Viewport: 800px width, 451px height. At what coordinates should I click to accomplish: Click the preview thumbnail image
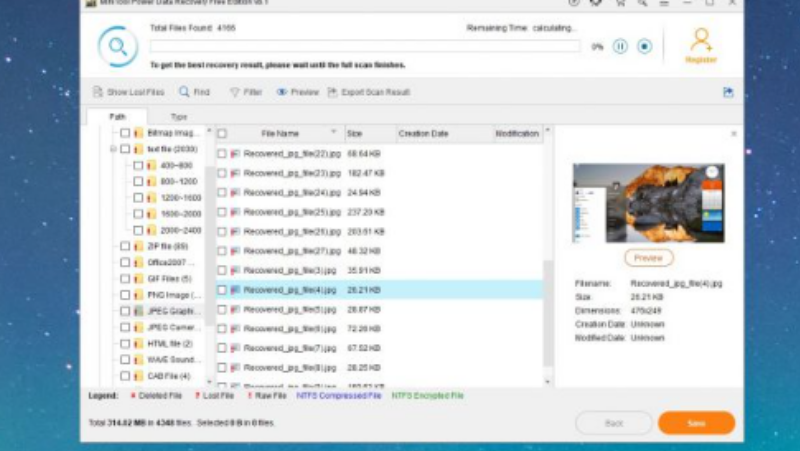(648, 203)
